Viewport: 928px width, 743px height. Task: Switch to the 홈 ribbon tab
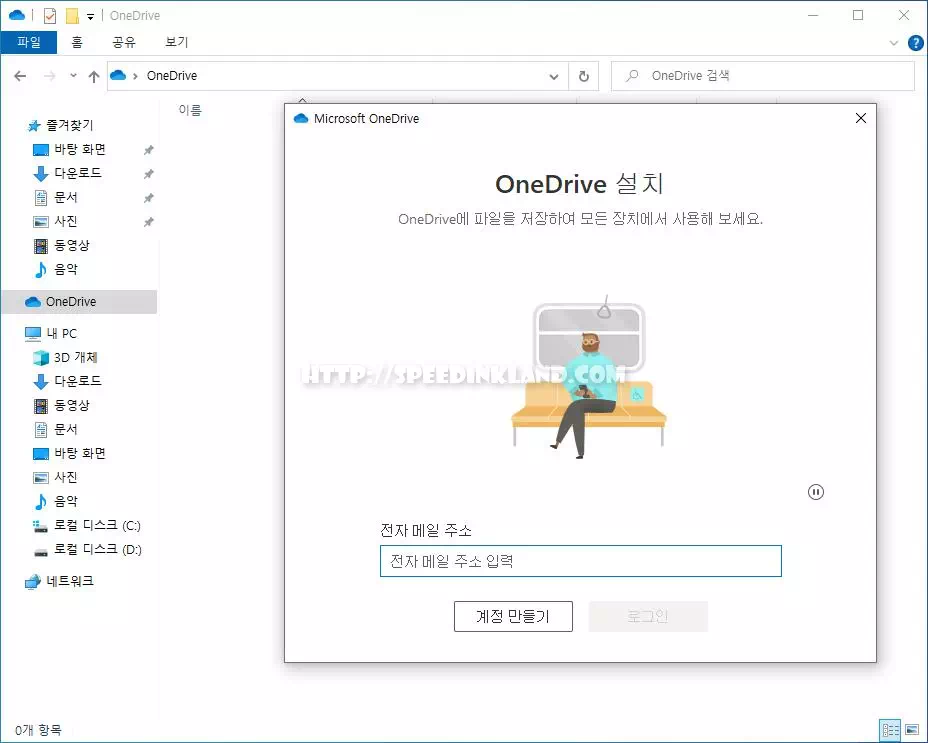[77, 42]
